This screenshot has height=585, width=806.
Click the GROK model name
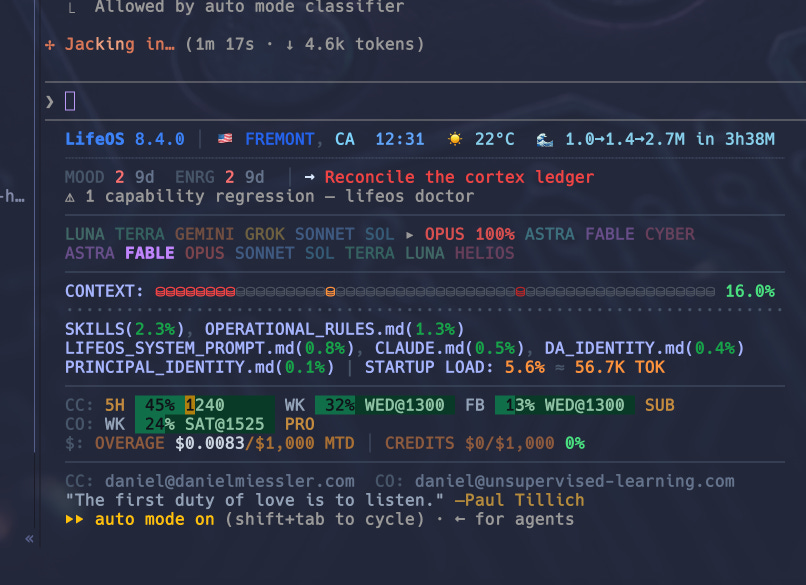264,234
